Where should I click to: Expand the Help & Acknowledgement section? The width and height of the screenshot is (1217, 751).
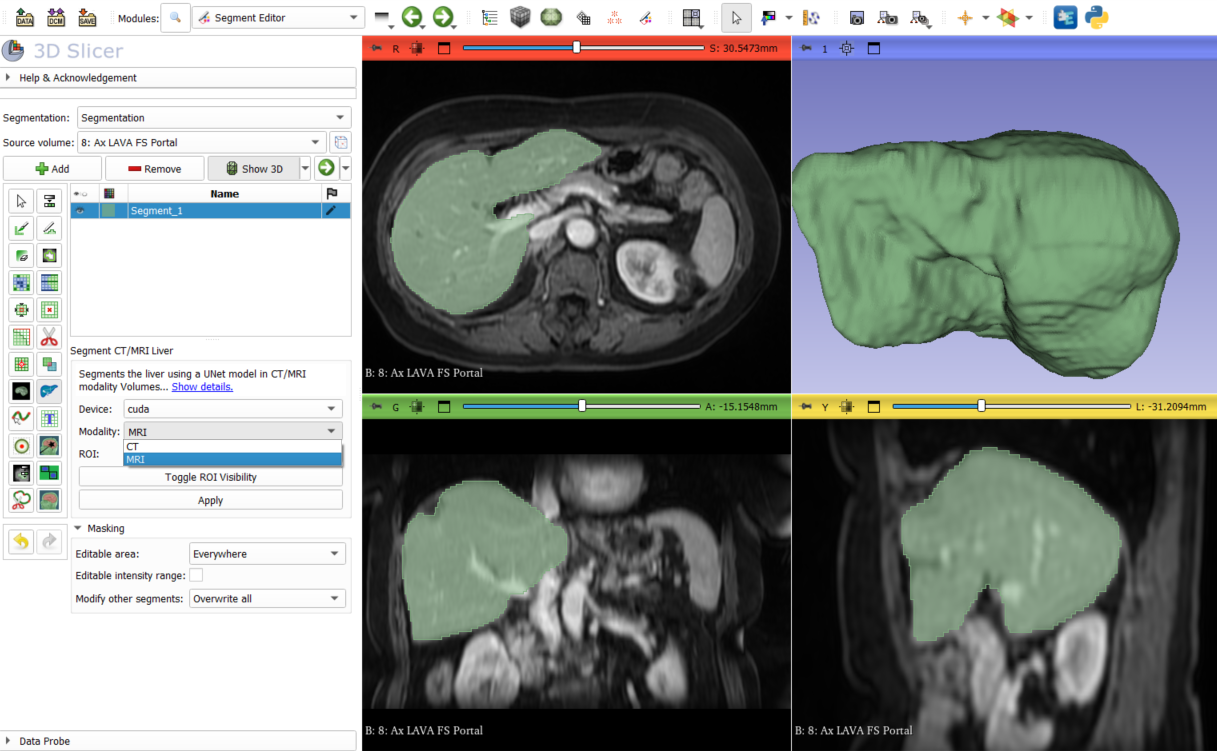click(78, 78)
